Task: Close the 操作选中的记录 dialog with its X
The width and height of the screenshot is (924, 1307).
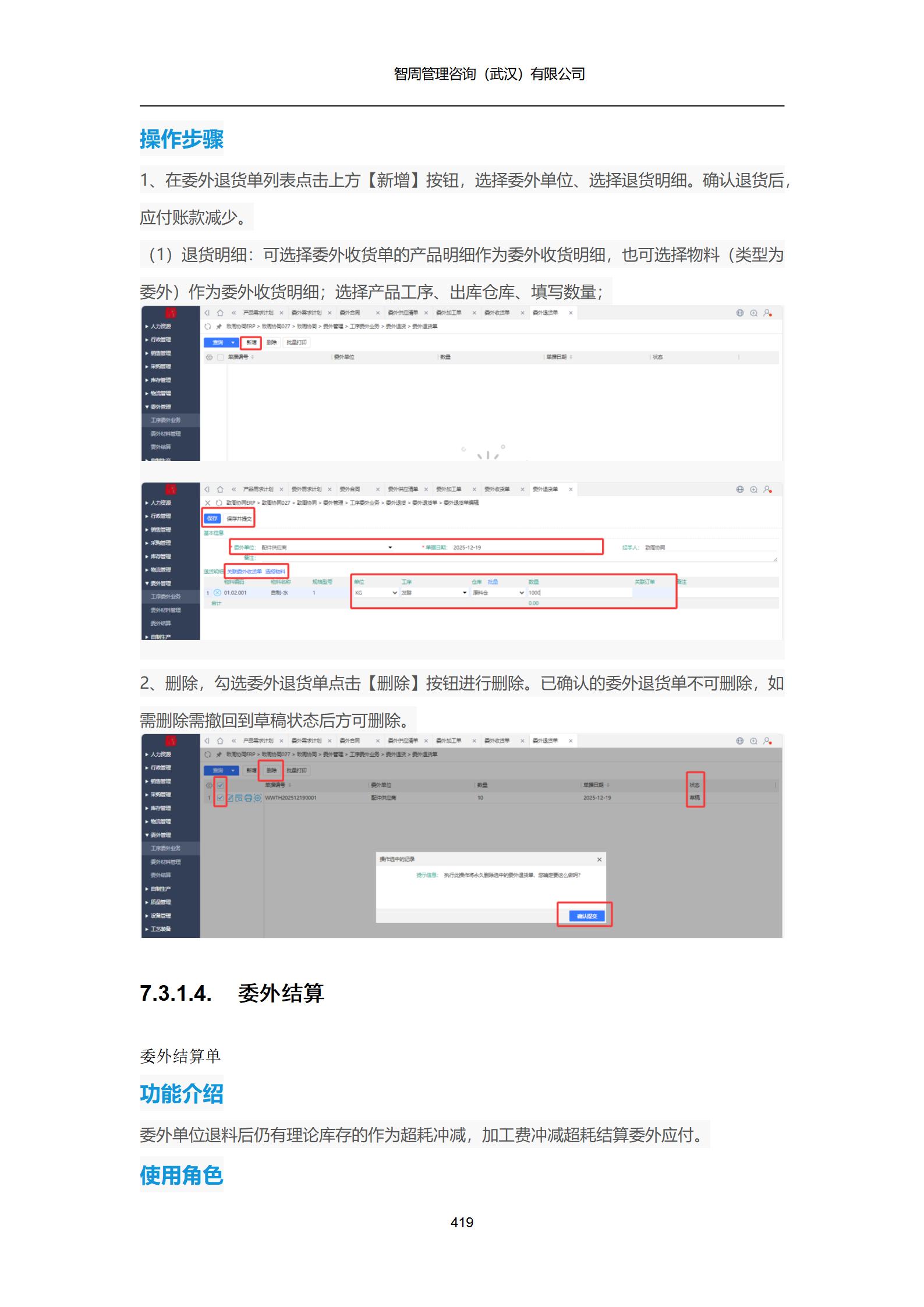Action: (600, 859)
